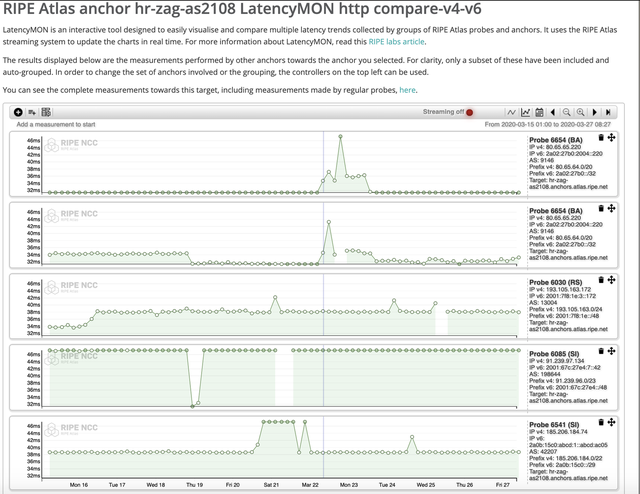Delete the first Probe 6654 (BA) chart
The image size is (640, 494).
tap(601, 138)
